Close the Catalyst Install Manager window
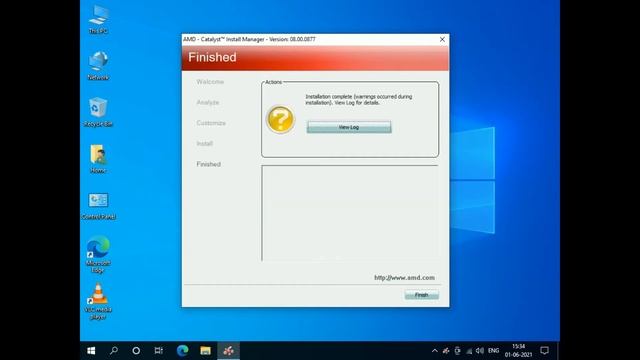The image size is (640, 360). point(442,39)
